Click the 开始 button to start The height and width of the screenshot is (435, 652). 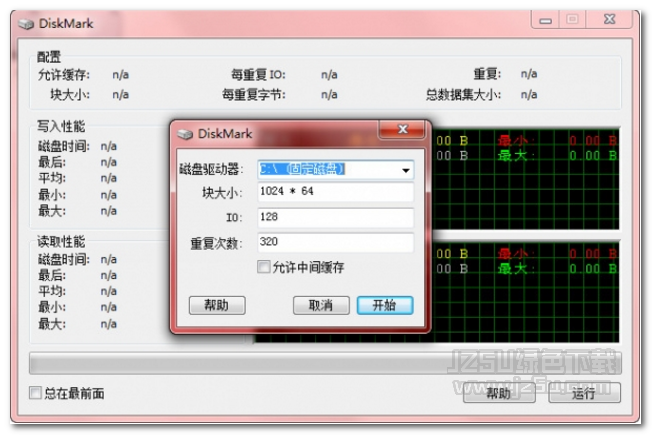(x=385, y=305)
